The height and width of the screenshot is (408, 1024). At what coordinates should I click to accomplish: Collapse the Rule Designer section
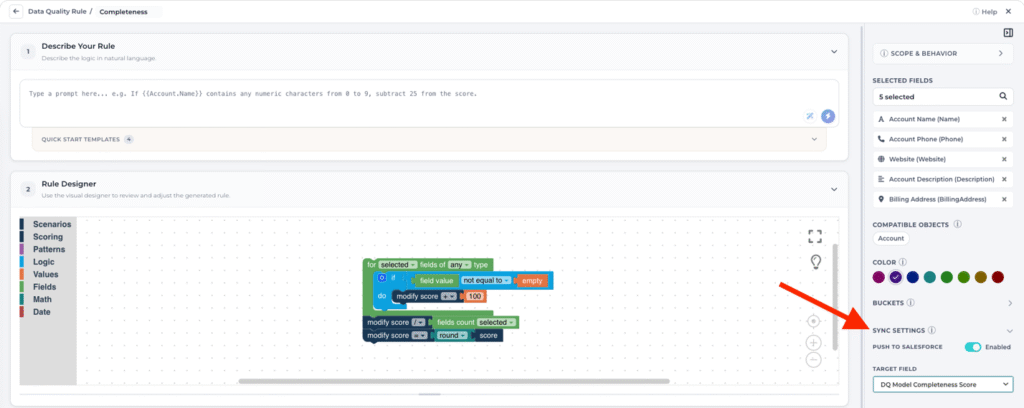(833, 189)
